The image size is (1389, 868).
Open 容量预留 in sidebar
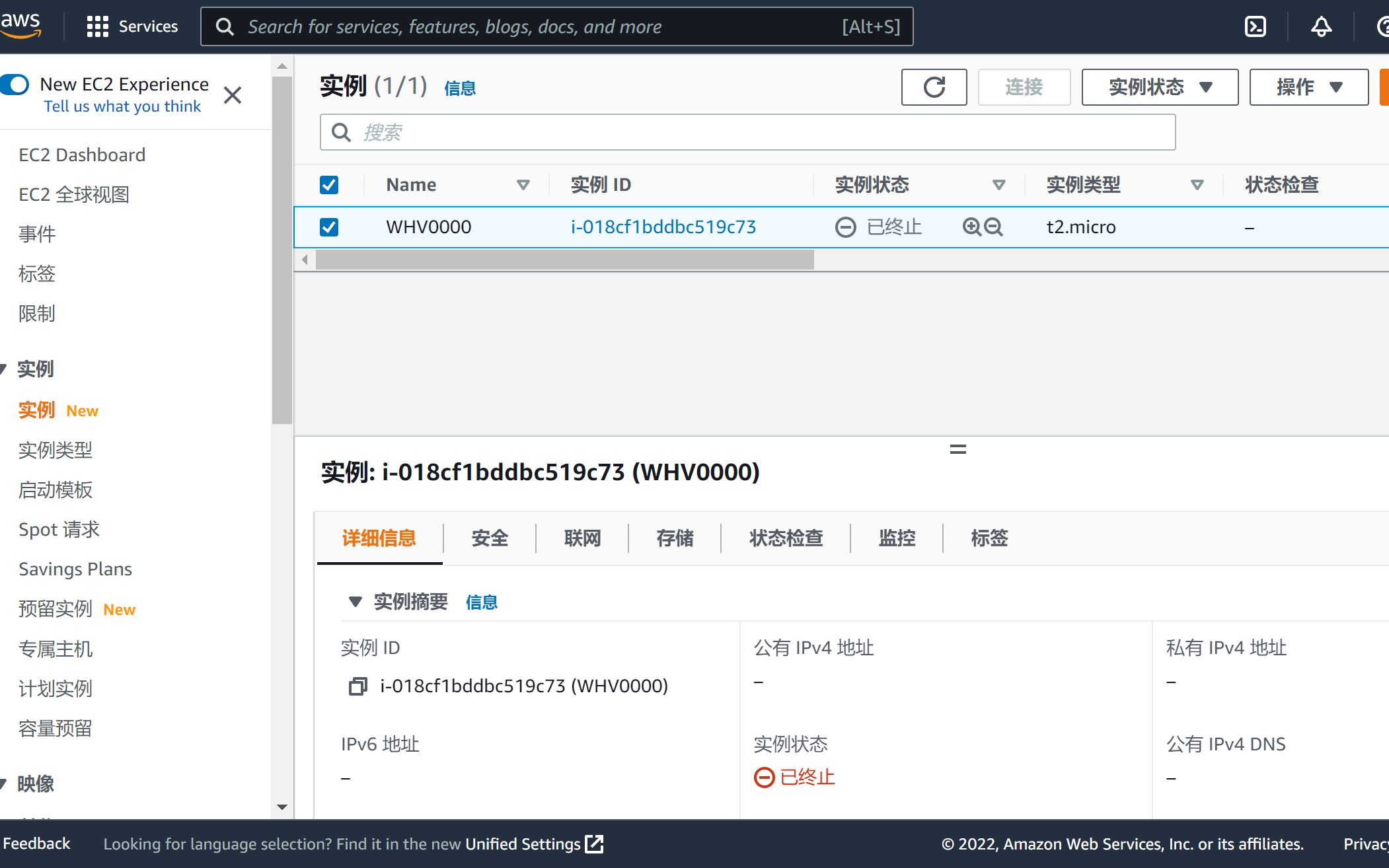(56, 729)
